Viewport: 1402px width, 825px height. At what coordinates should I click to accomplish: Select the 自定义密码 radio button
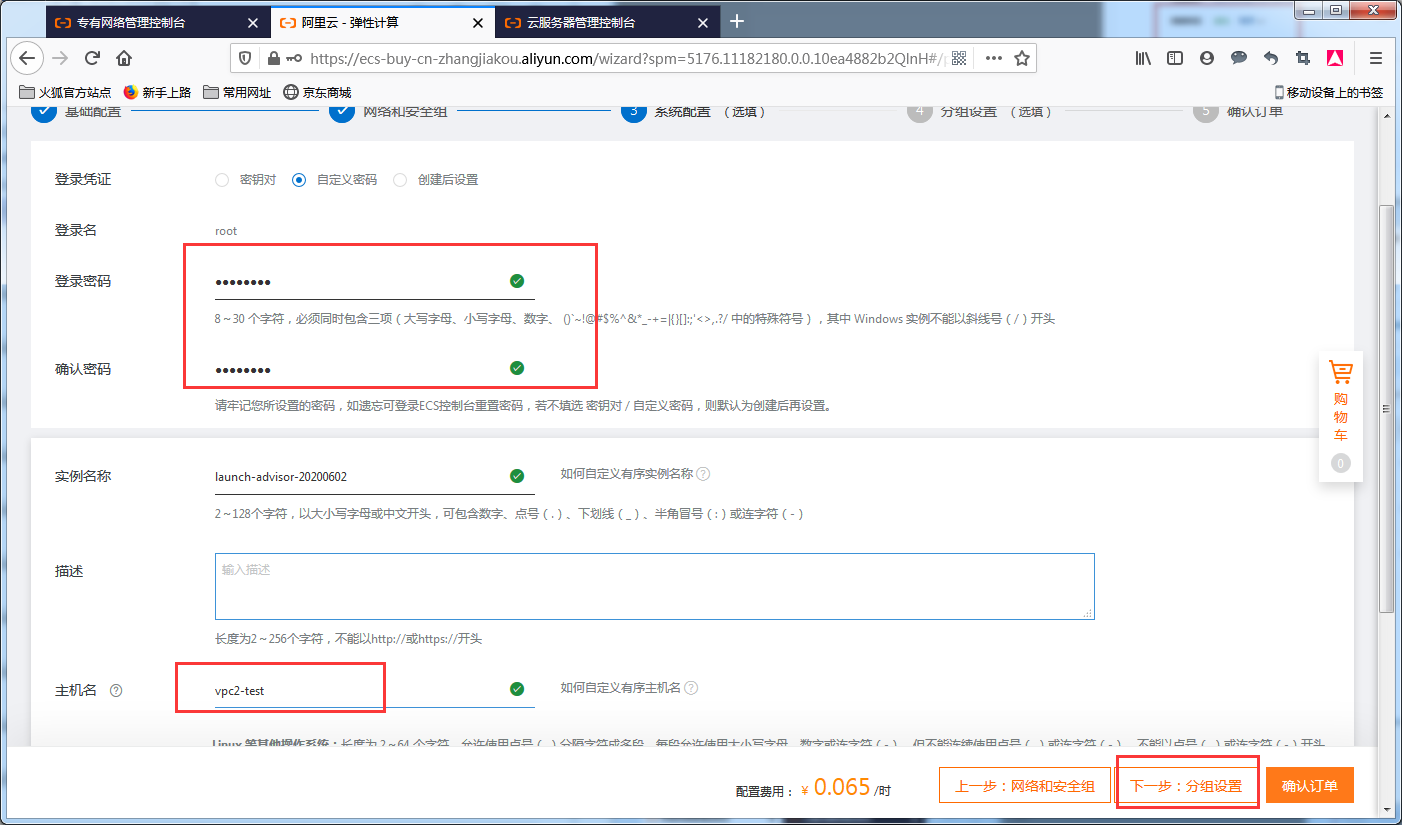pos(299,179)
